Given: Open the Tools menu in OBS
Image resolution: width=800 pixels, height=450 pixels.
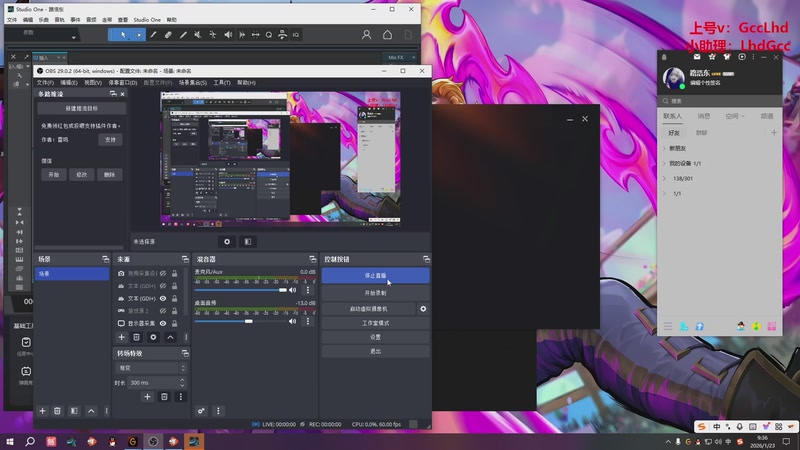Looking at the screenshot, I should [222, 83].
